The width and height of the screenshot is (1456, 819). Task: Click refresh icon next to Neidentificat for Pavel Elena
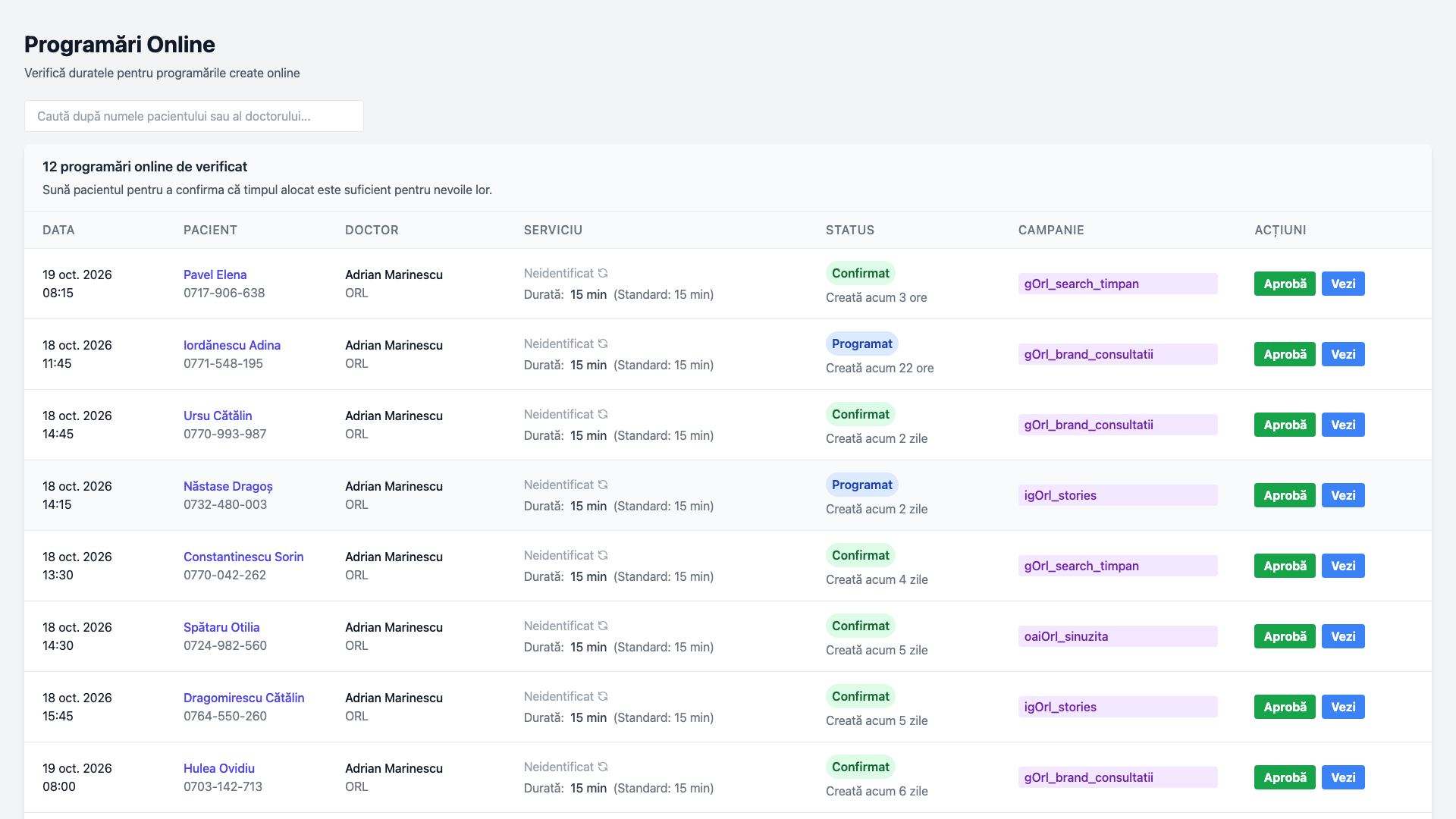click(603, 273)
